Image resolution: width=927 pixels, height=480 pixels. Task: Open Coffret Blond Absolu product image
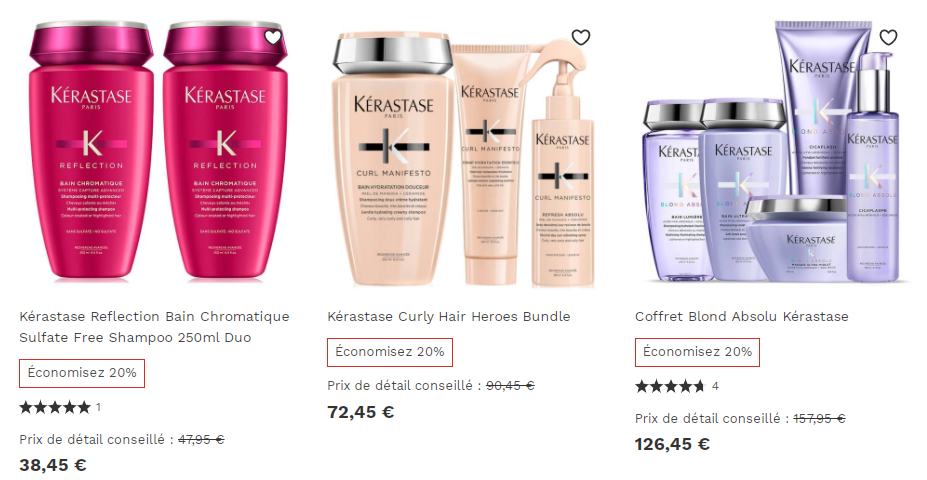click(770, 151)
